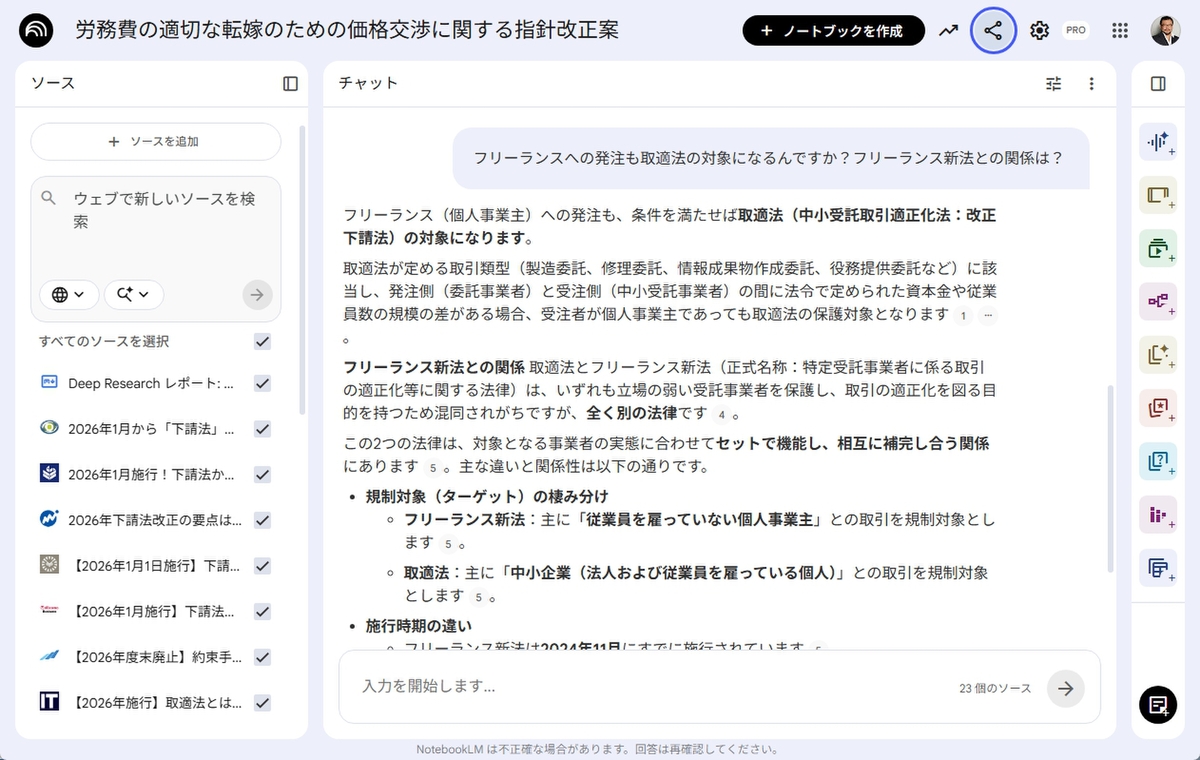Expand the more citations ellipsis

(988, 315)
